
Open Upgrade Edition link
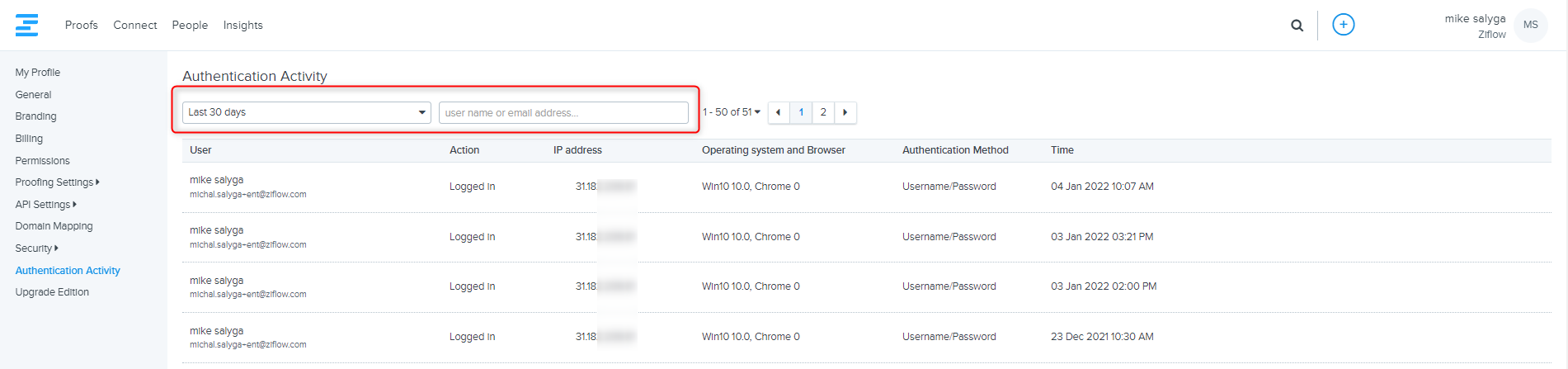(x=52, y=292)
